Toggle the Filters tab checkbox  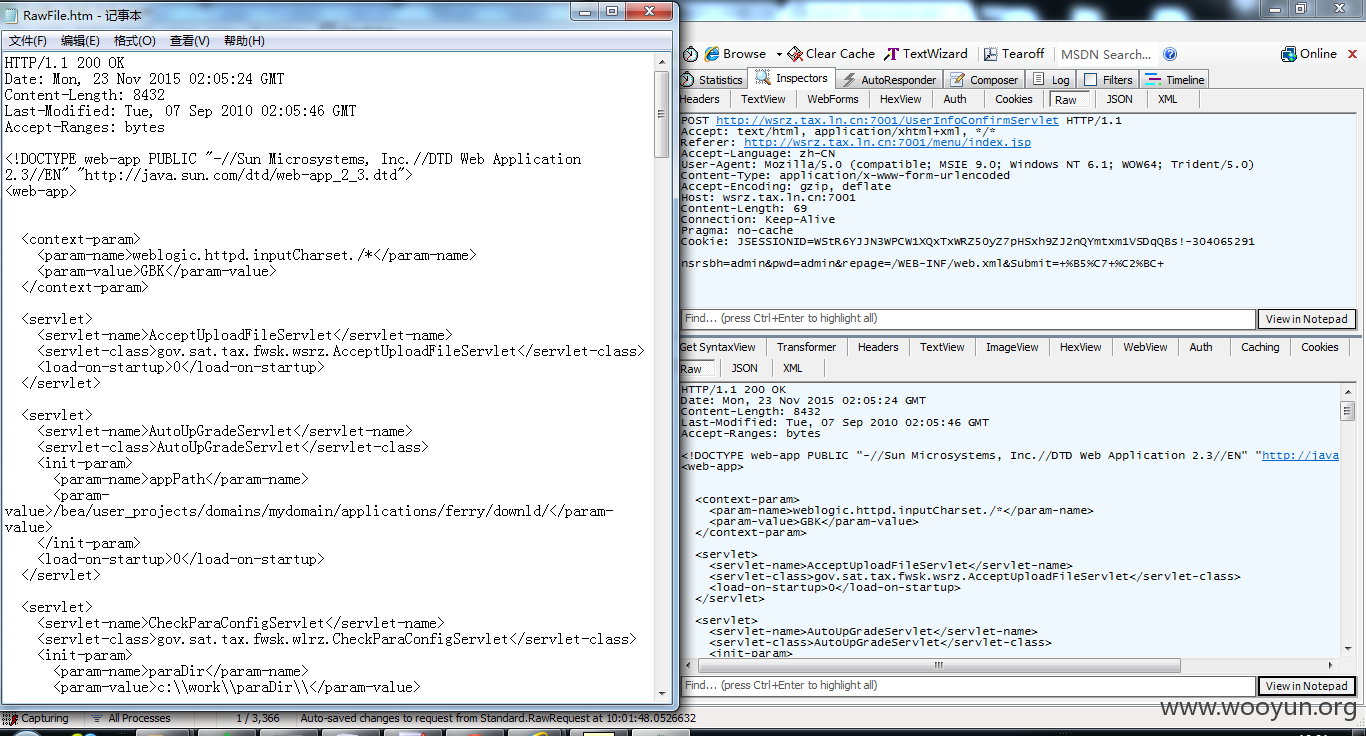click(1091, 80)
